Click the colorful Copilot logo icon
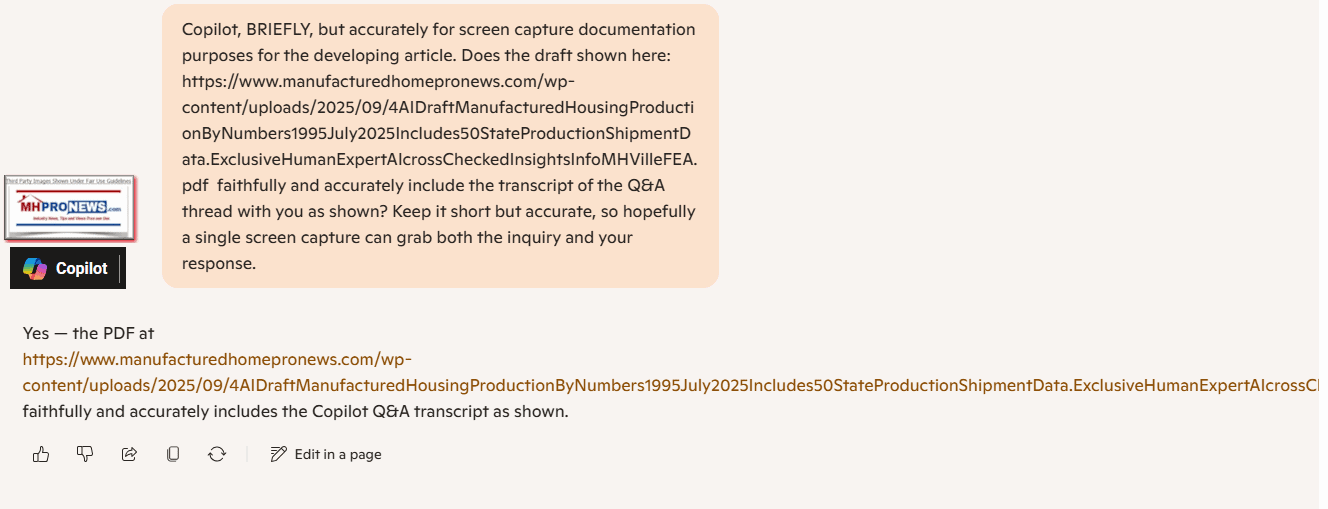 pyautogui.click(x=35, y=268)
